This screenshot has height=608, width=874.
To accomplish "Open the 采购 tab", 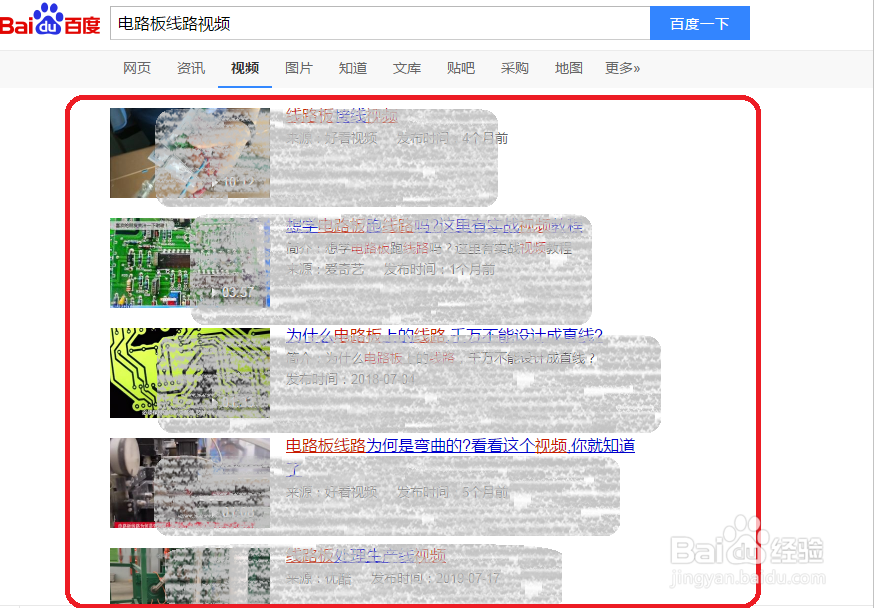I will pos(514,68).
